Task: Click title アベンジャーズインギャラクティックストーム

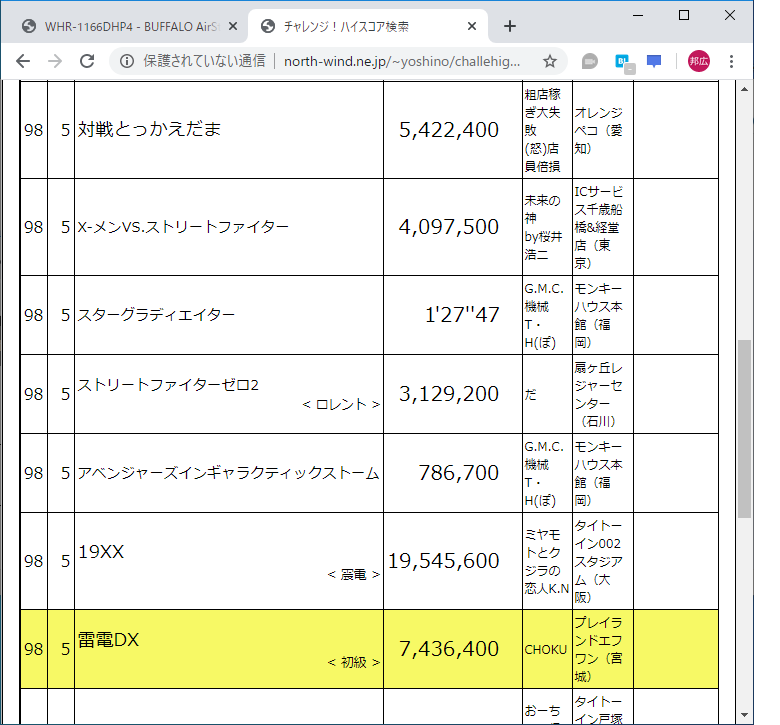Action: click(x=228, y=473)
